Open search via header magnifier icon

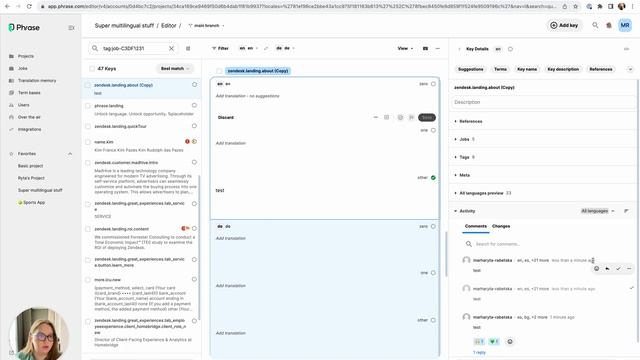(595, 25)
